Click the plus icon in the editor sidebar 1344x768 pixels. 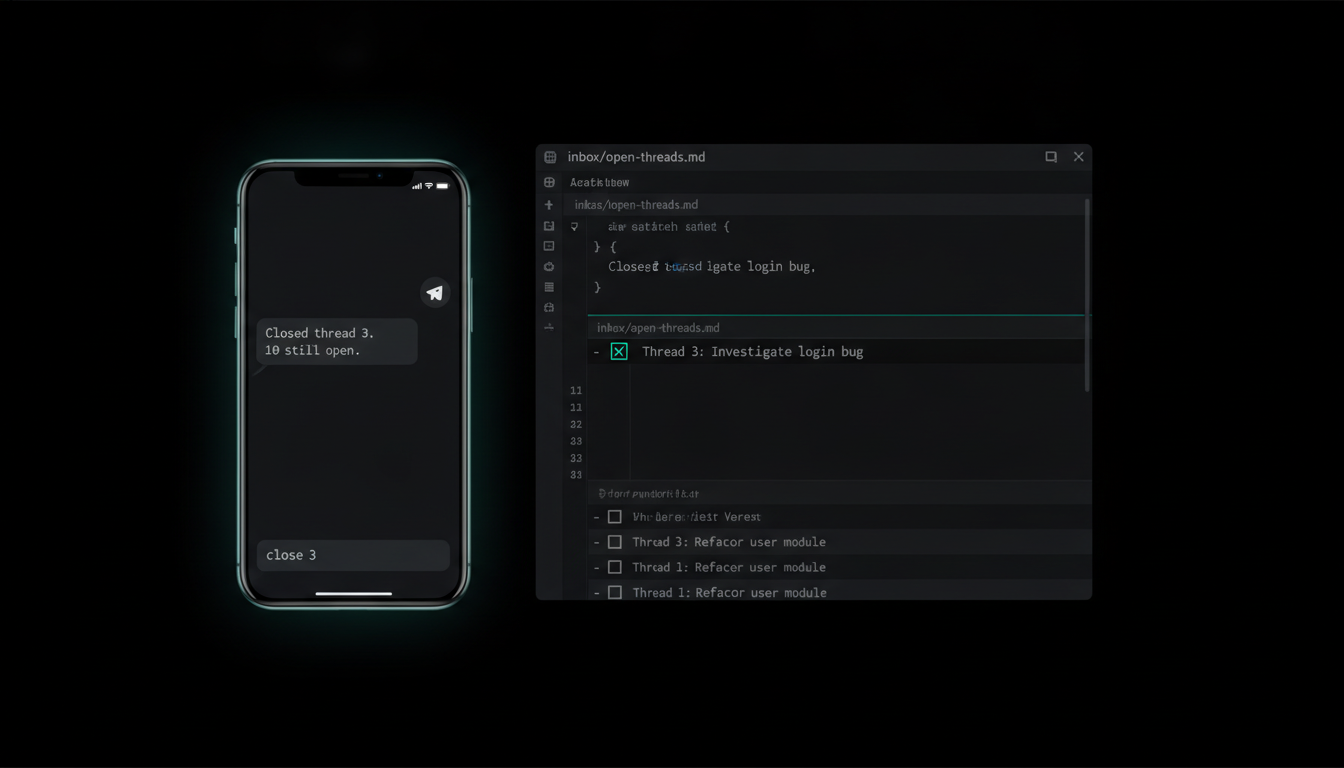coord(549,205)
